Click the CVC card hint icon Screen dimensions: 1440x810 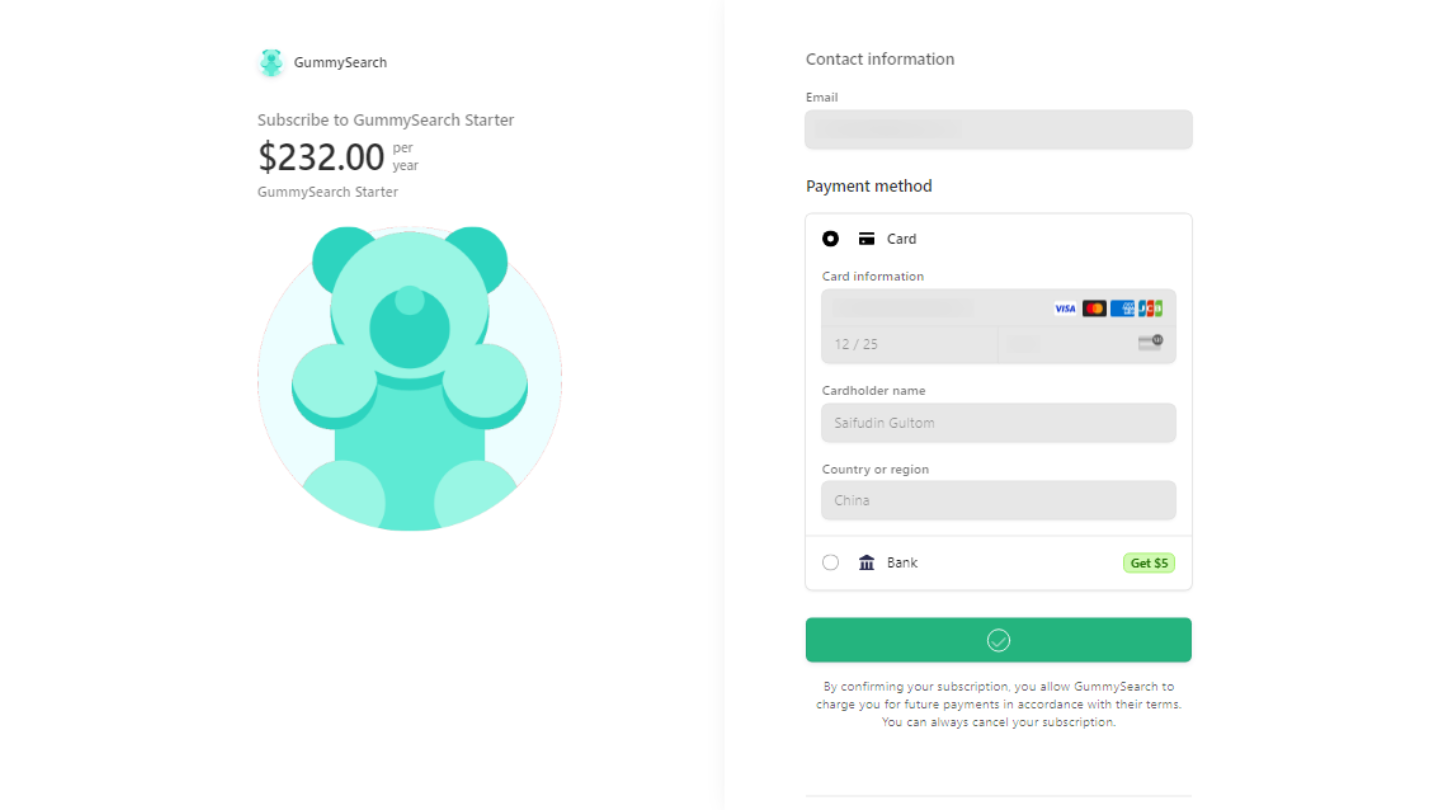pyautogui.click(x=1150, y=343)
